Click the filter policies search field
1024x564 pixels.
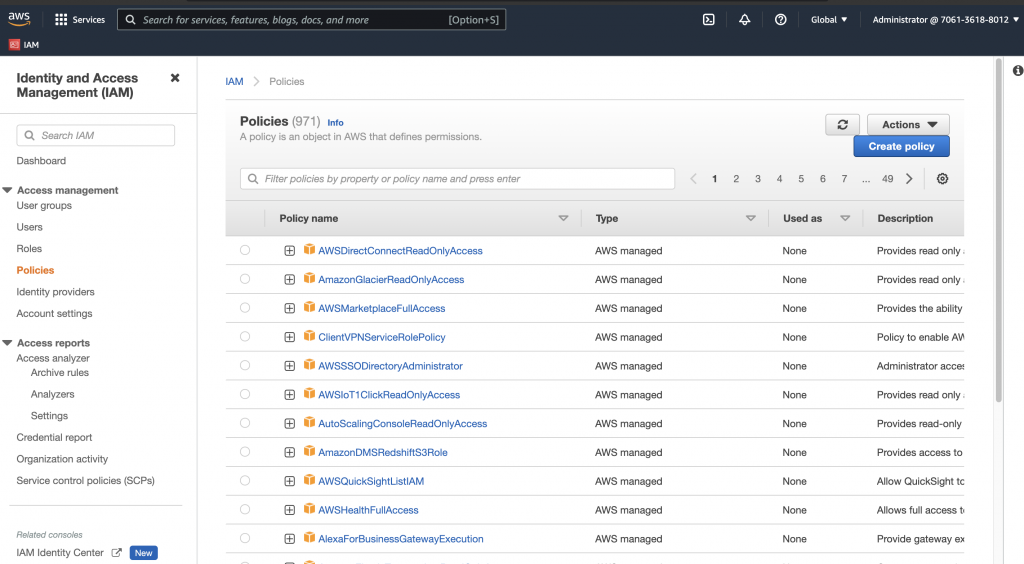[458, 179]
